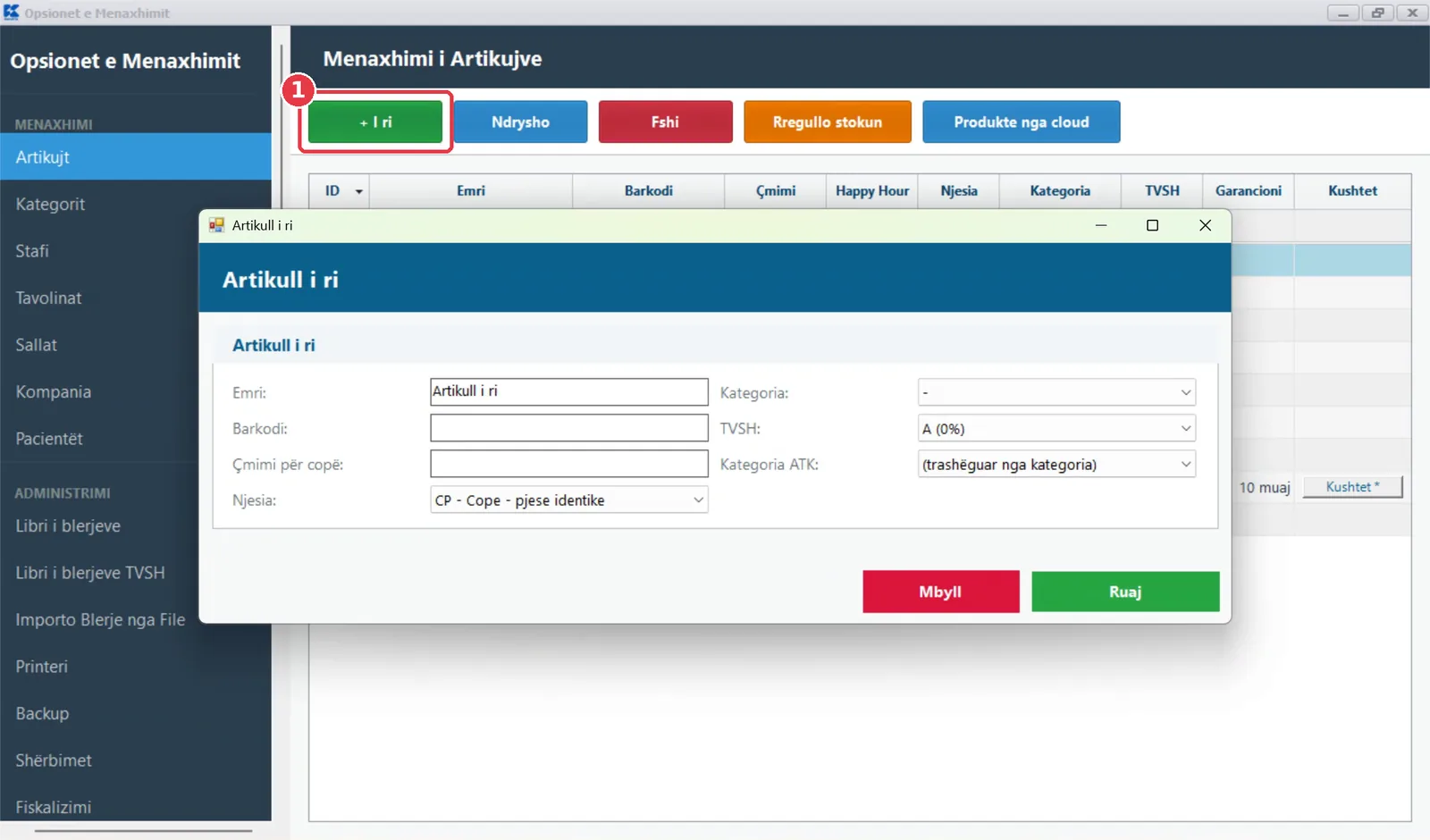Expand the Kategoria dropdown
This screenshot has height=840, width=1430.
pos(1056,392)
